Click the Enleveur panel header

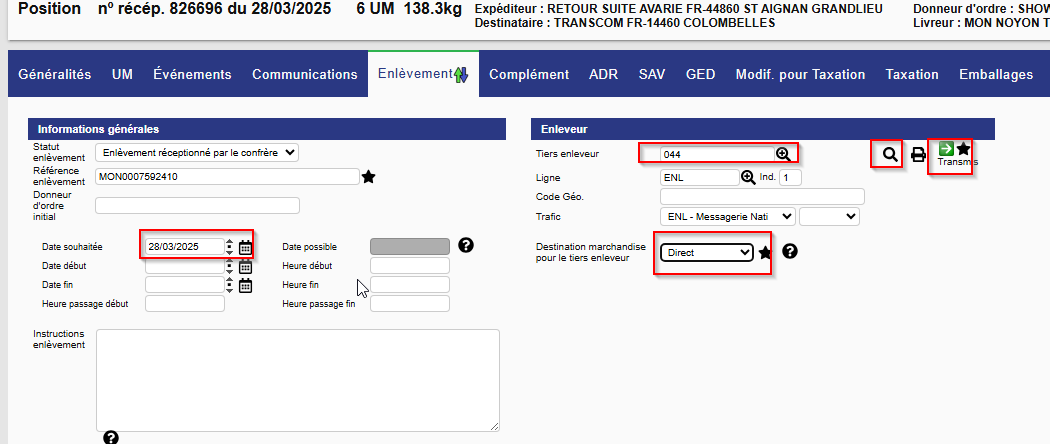[763, 129]
